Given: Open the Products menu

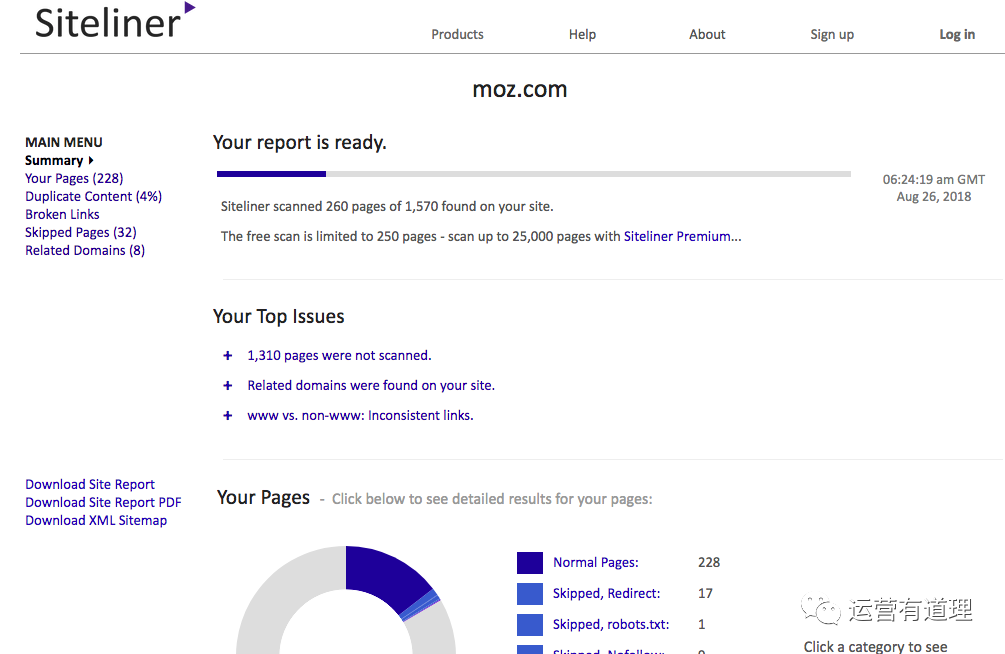Looking at the screenshot, I should [x=457, y=34].
